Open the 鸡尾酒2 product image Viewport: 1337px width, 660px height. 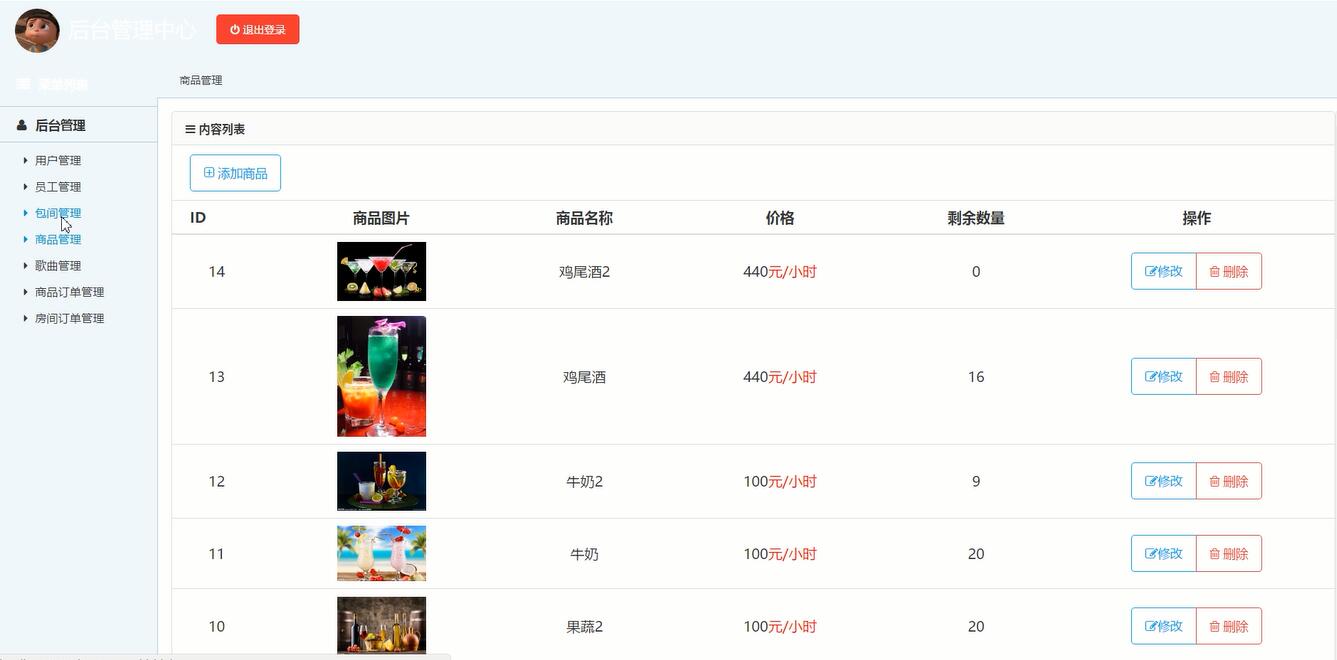381,271
